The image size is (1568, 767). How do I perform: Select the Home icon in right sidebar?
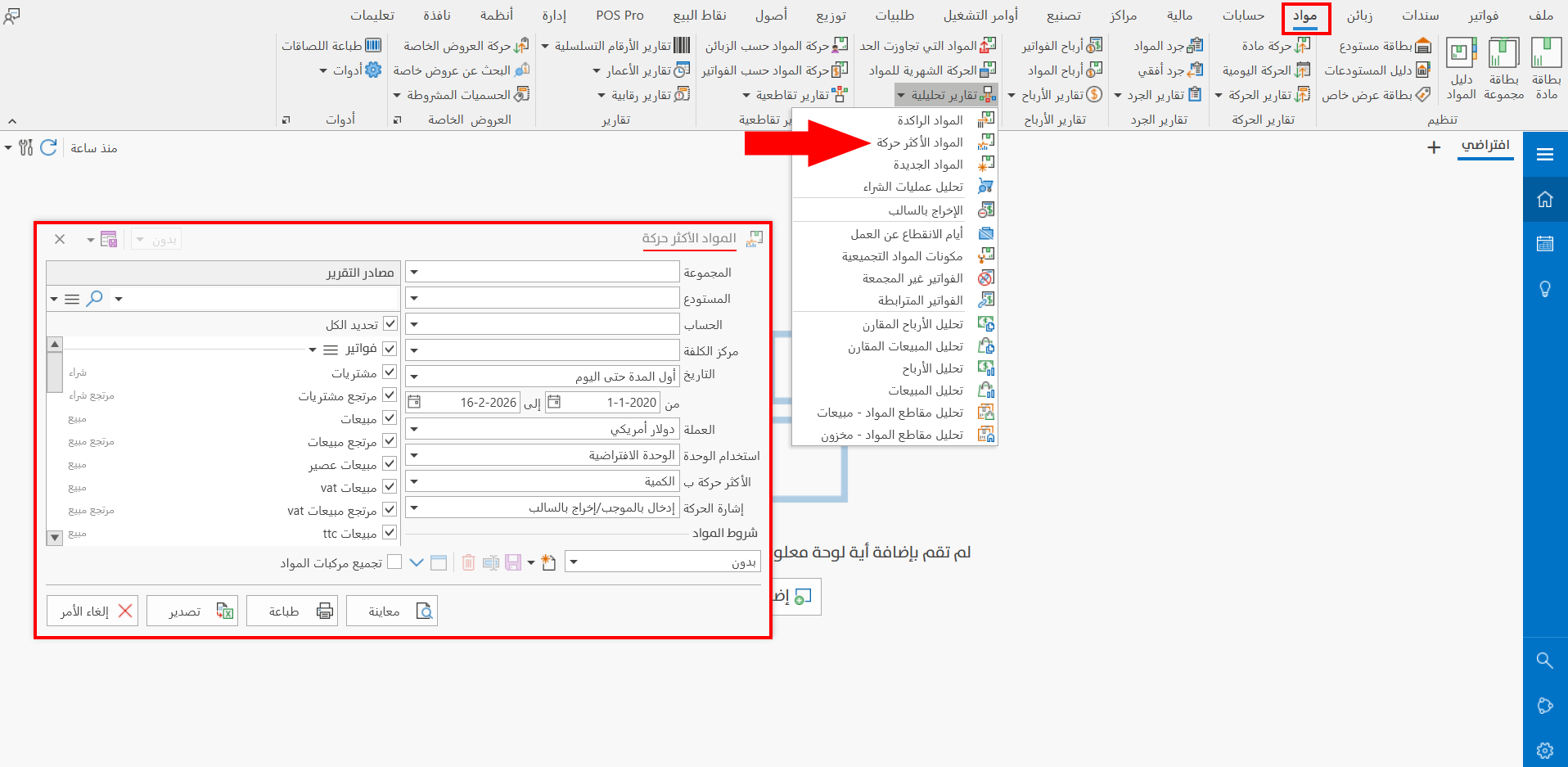(x=1544, y=199)
